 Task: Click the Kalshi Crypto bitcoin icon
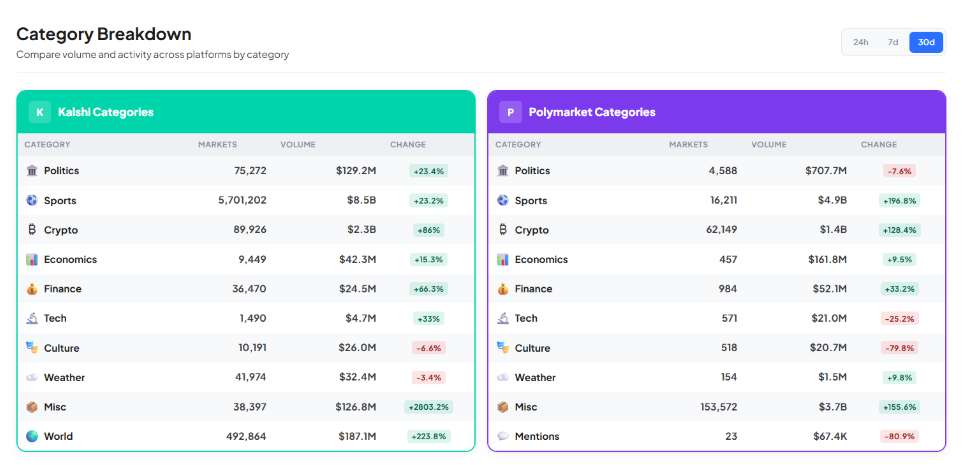coord(32,230)
